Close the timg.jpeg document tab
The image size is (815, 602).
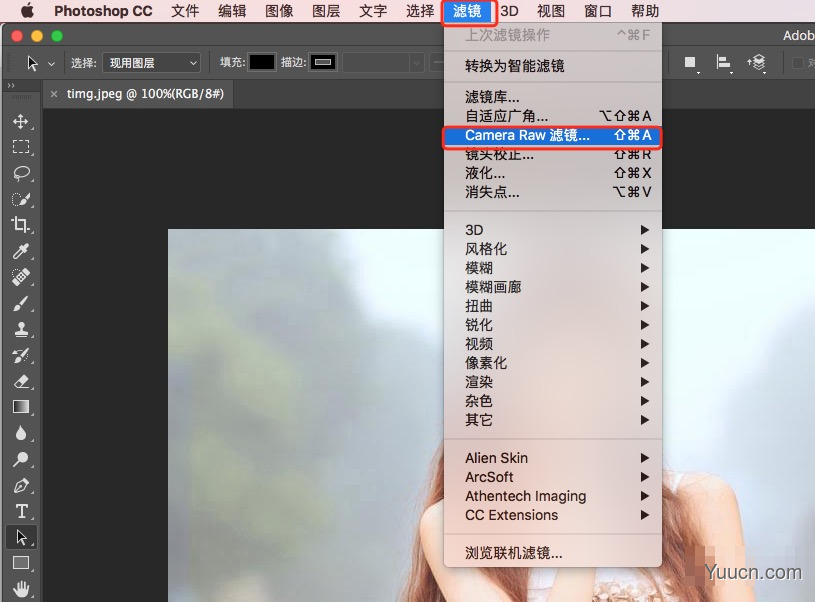(x=54, y=94)
